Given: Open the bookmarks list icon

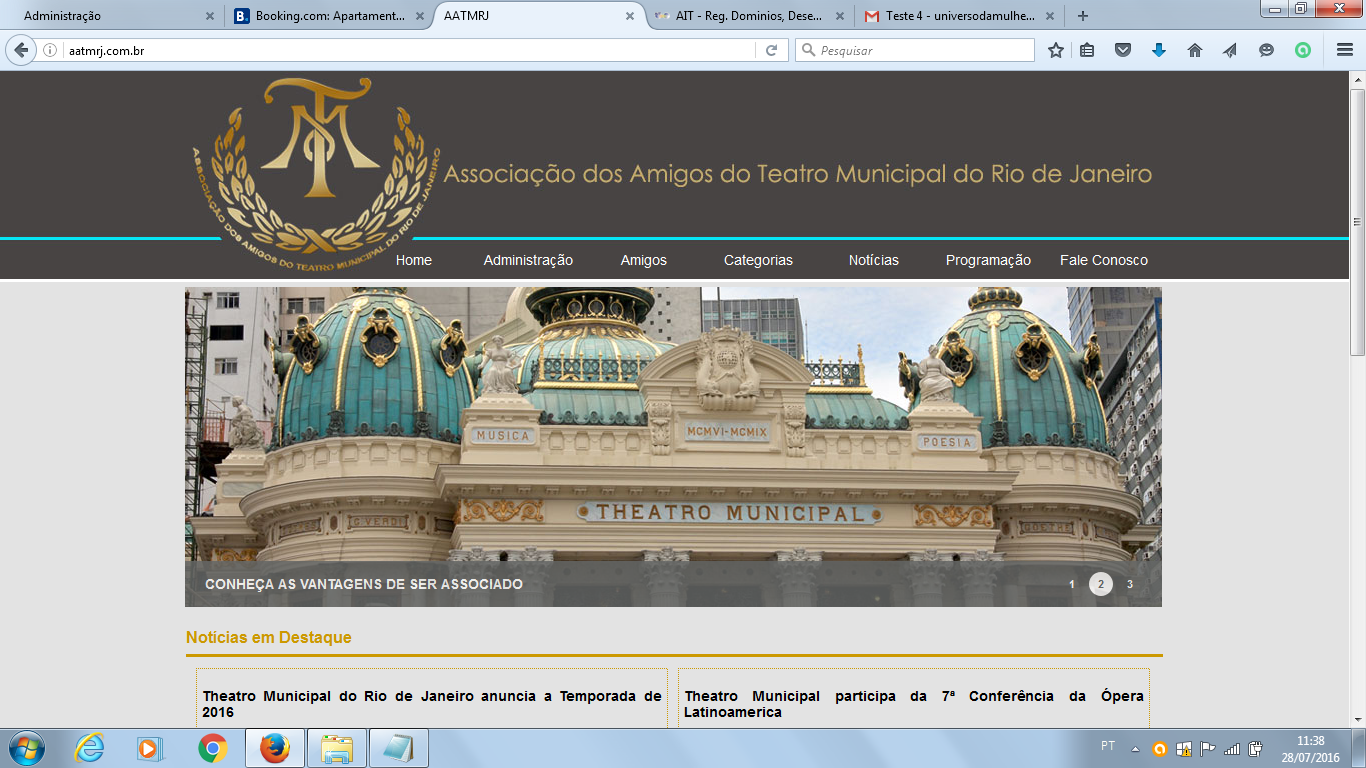Looking at the screenshot, I should point(1087,50).
